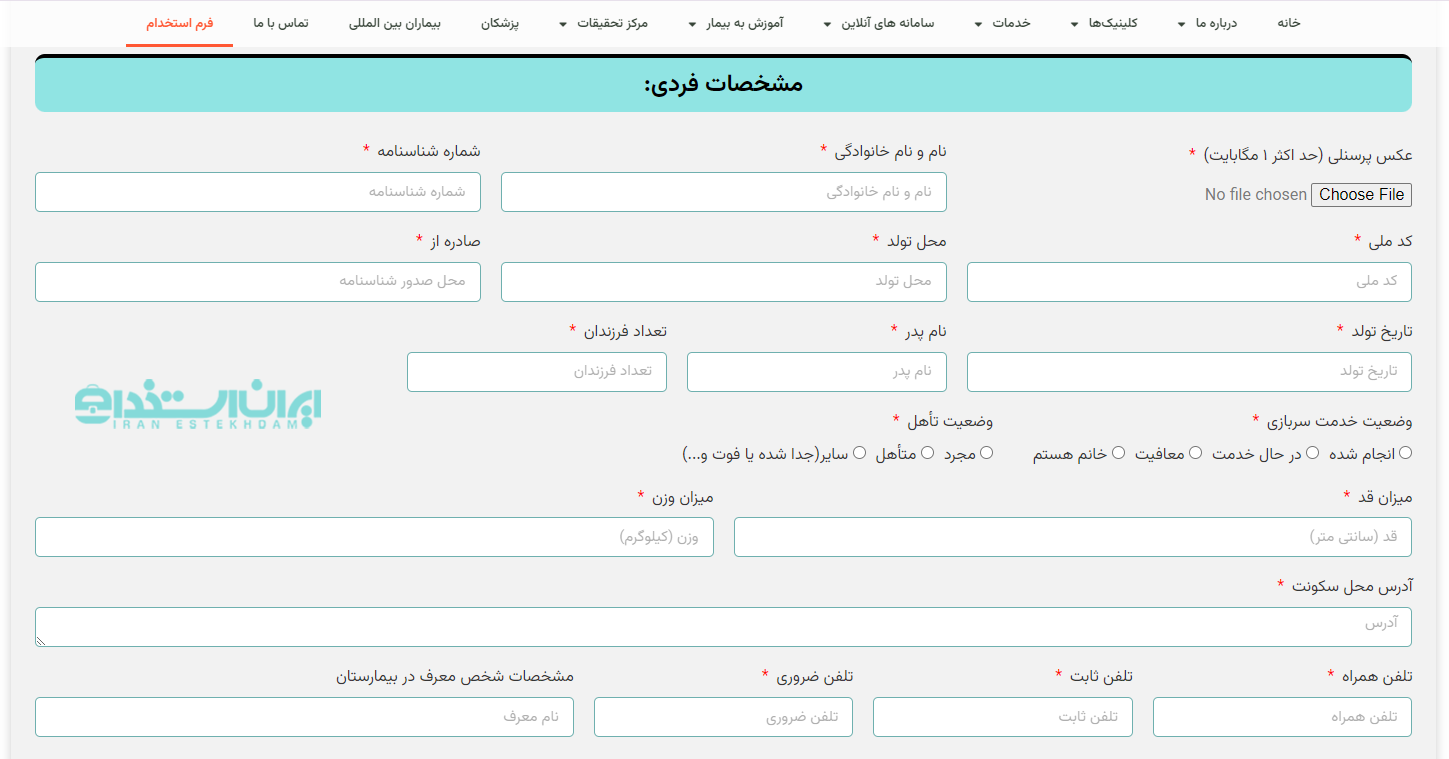
Task: Mark marital status as "مجرد"
Action: coord(986,452)
